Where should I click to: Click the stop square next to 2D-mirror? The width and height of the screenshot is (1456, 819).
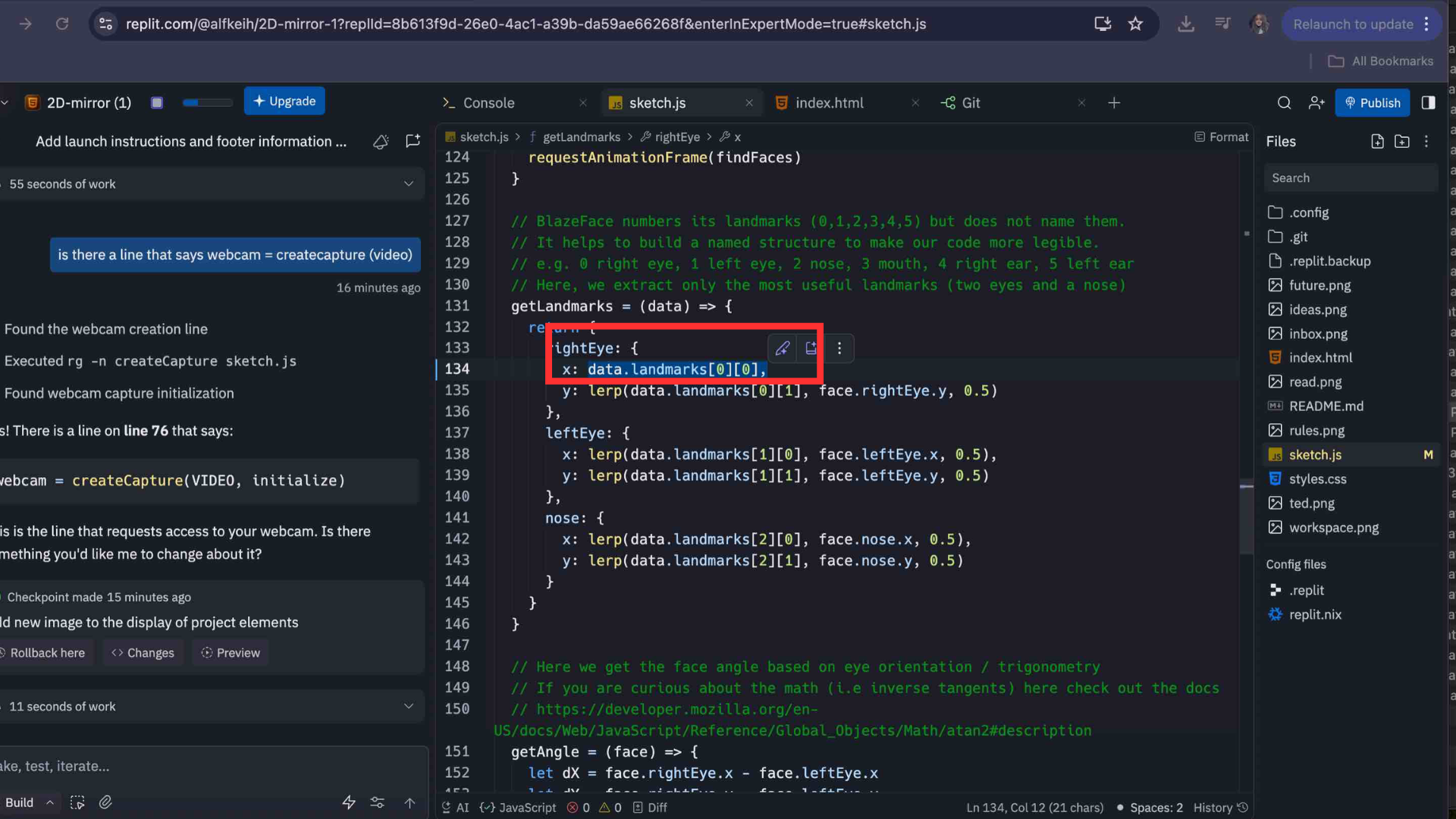(x=157, y=103)
